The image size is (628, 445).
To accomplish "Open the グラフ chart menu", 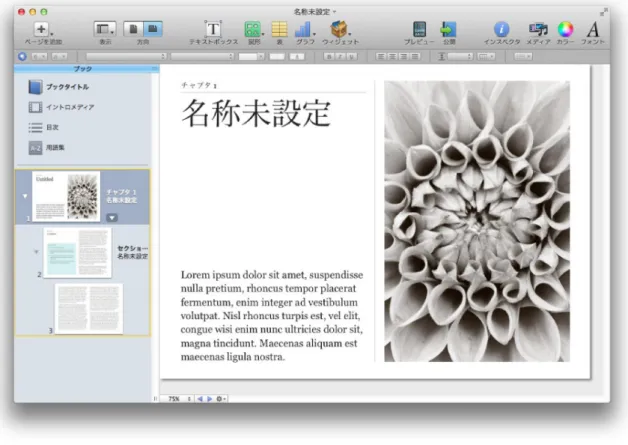I will (303, 29).
